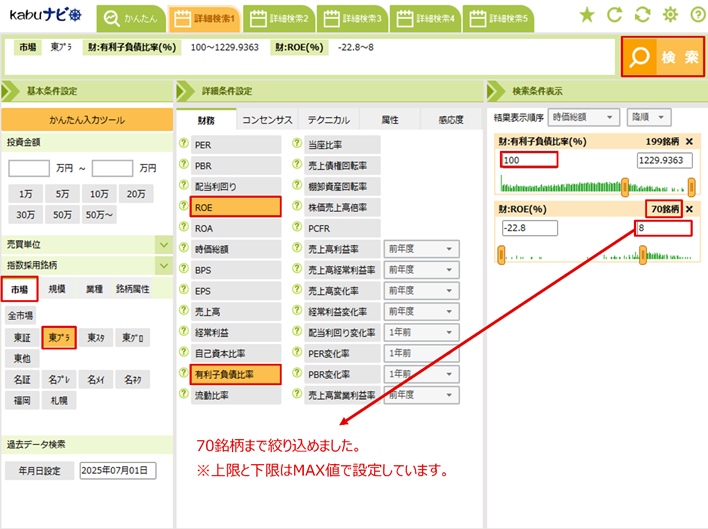Remove the 財:ROE(%) condition with its X
This screenshot has height=529, width=708.
tap(689, 209)
